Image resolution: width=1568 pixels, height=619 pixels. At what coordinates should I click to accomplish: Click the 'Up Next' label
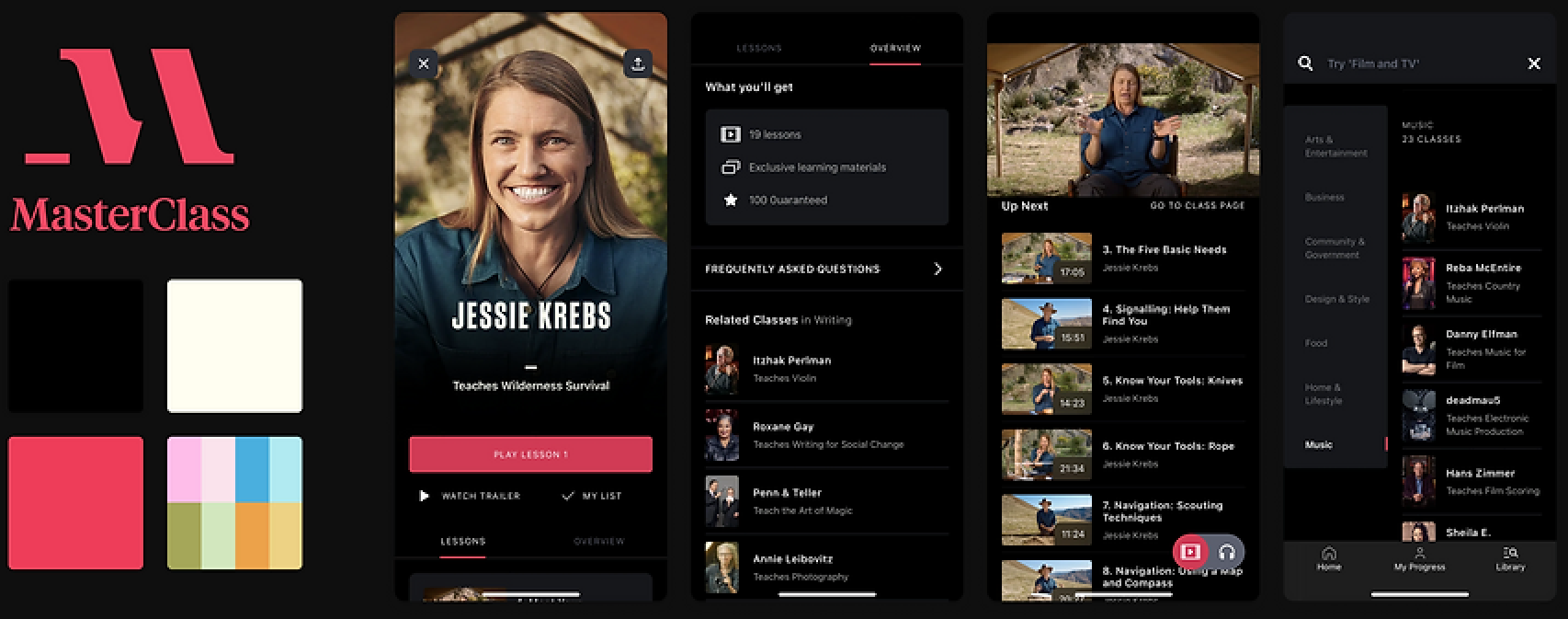tap(1024, 206)
